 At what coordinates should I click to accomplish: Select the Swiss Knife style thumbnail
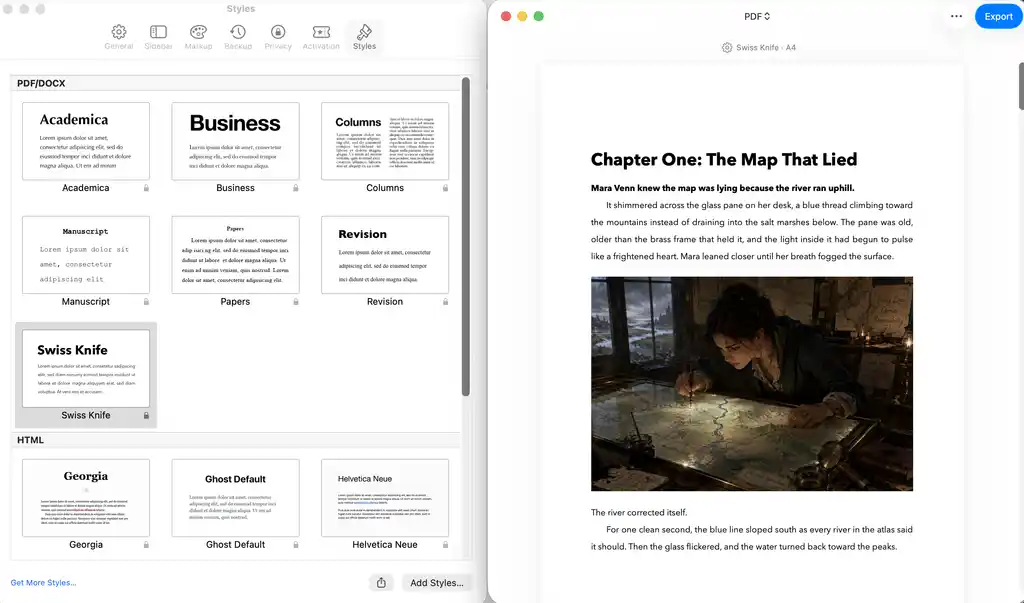click(x=86, y=368)
